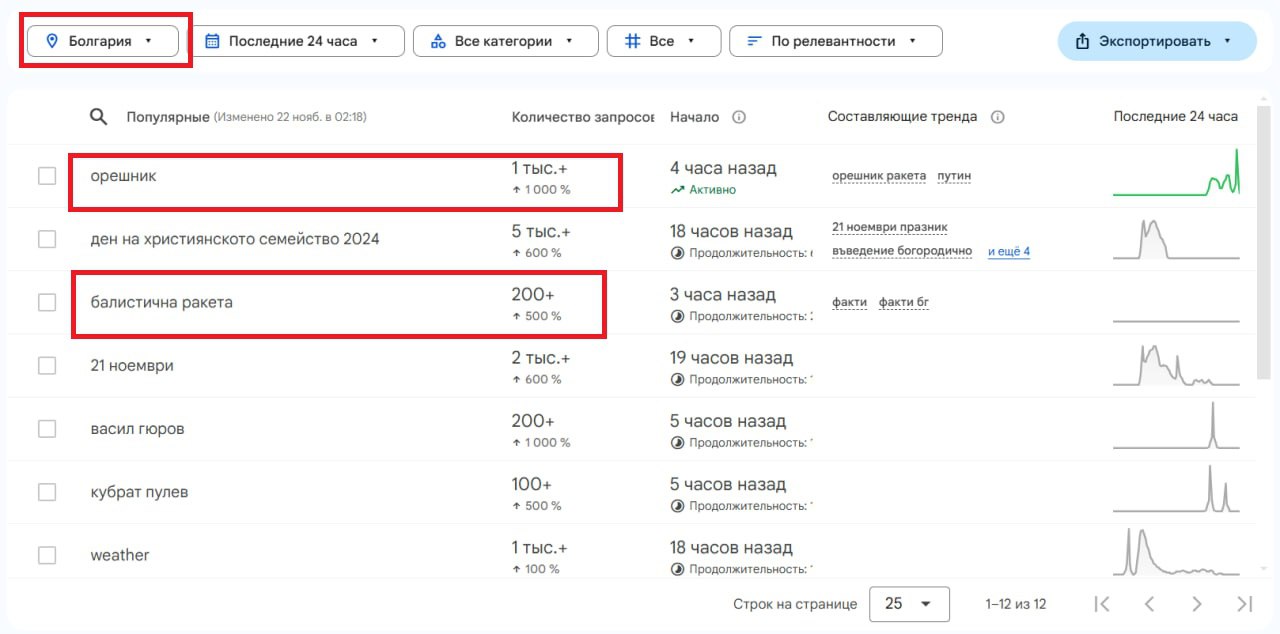Tick the checkbox for орешник
Image resolution: width=1280 pixels, height=634 pixels.
click(x=47, y=176)
